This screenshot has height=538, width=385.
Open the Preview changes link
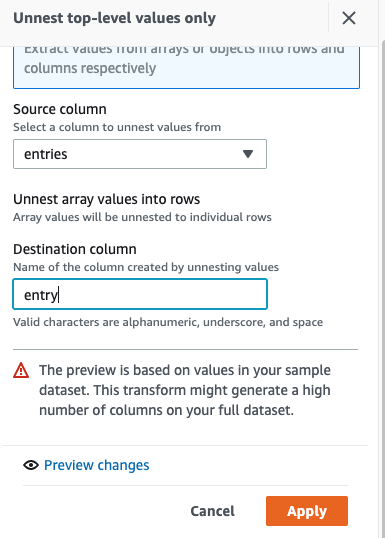coord(96,465)
